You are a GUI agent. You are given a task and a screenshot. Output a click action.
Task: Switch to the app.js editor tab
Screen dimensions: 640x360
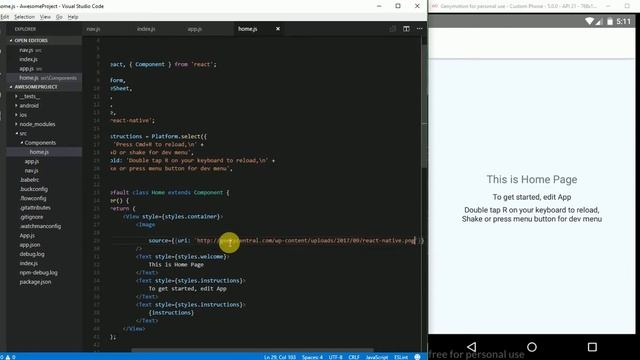(195, 29)
